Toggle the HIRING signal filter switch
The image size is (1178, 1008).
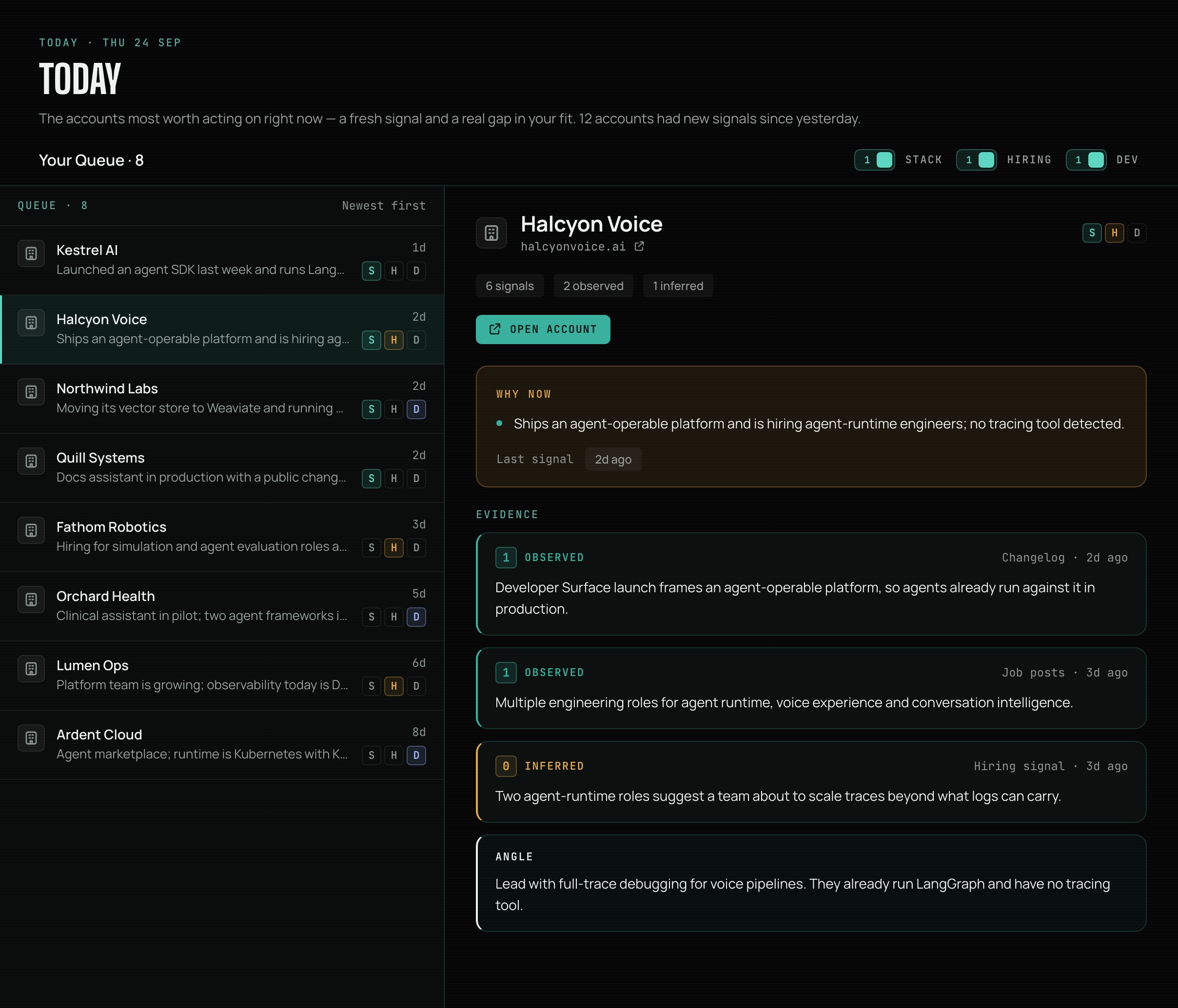pos(976,160)
